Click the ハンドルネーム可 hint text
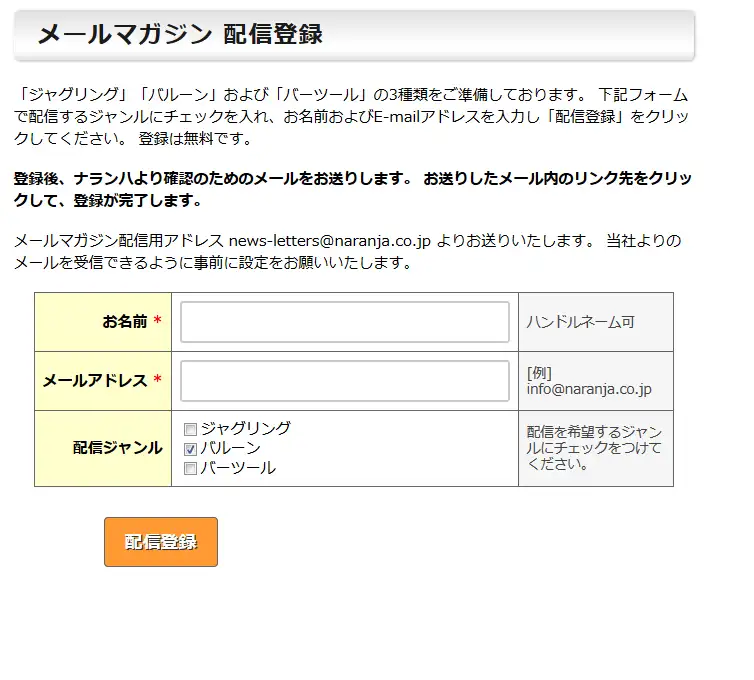The image size is (754, 680). 580,322
